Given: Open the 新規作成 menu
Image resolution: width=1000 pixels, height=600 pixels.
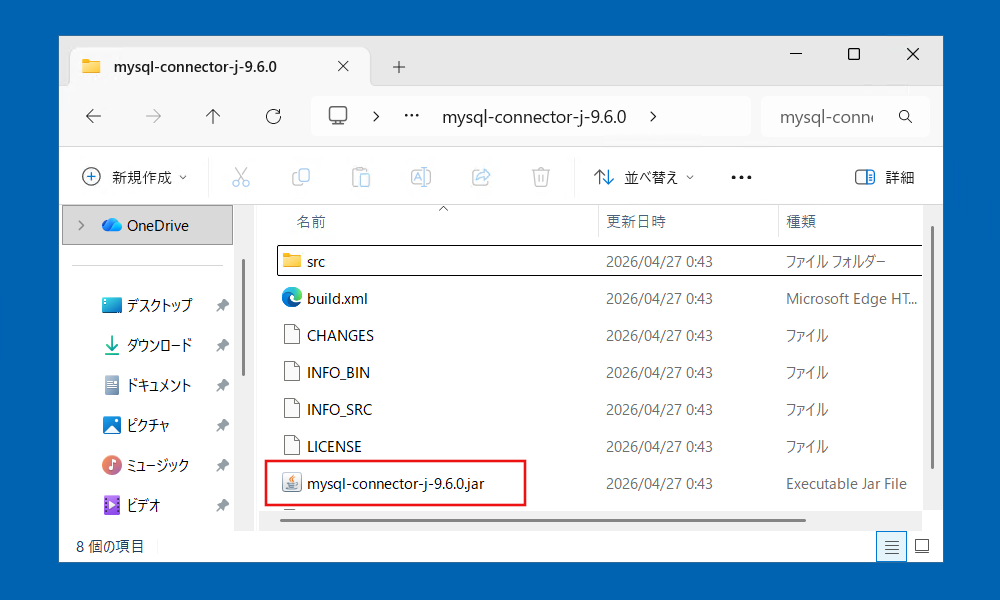Looking at the screenshot, I should click(x=135, y=177).
